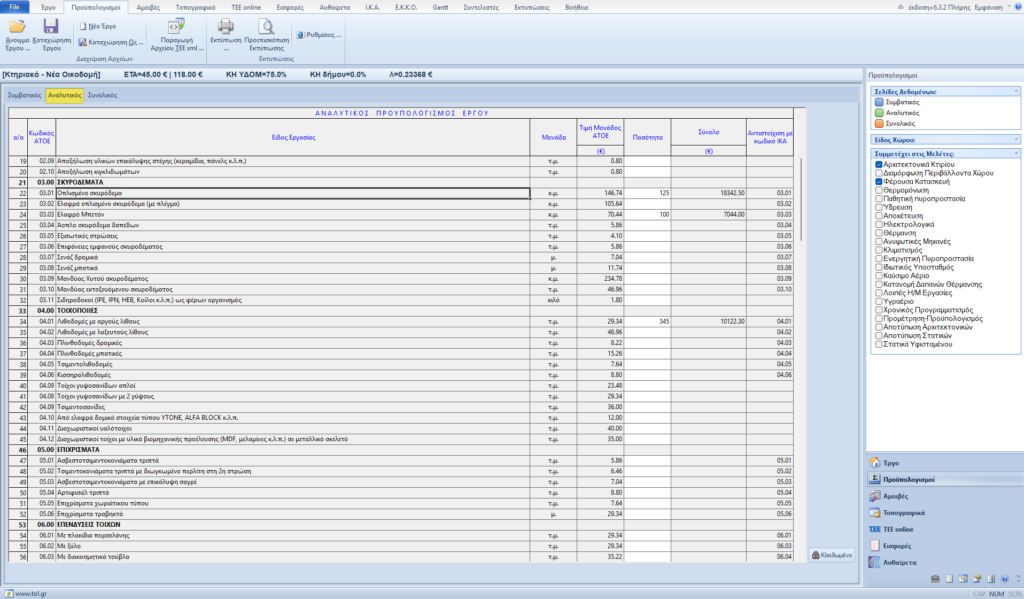Viewport: 1024px width, 599px height.
Task: Click Παραγωγή Αρχείου ΤΕΕ xml icon
Action: tap(179, 28)
